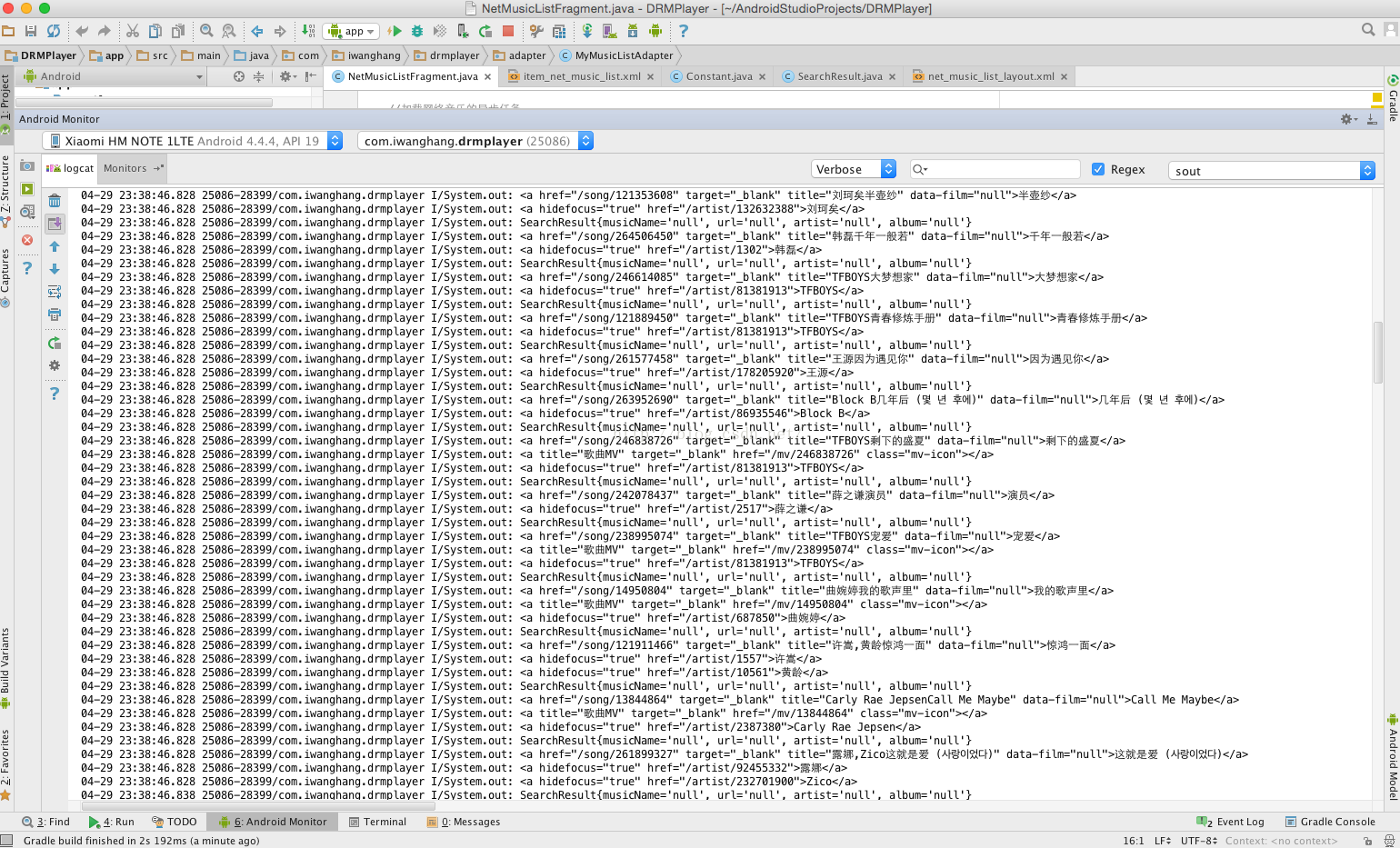Open the sout filter dropdown

point(1271,170)
